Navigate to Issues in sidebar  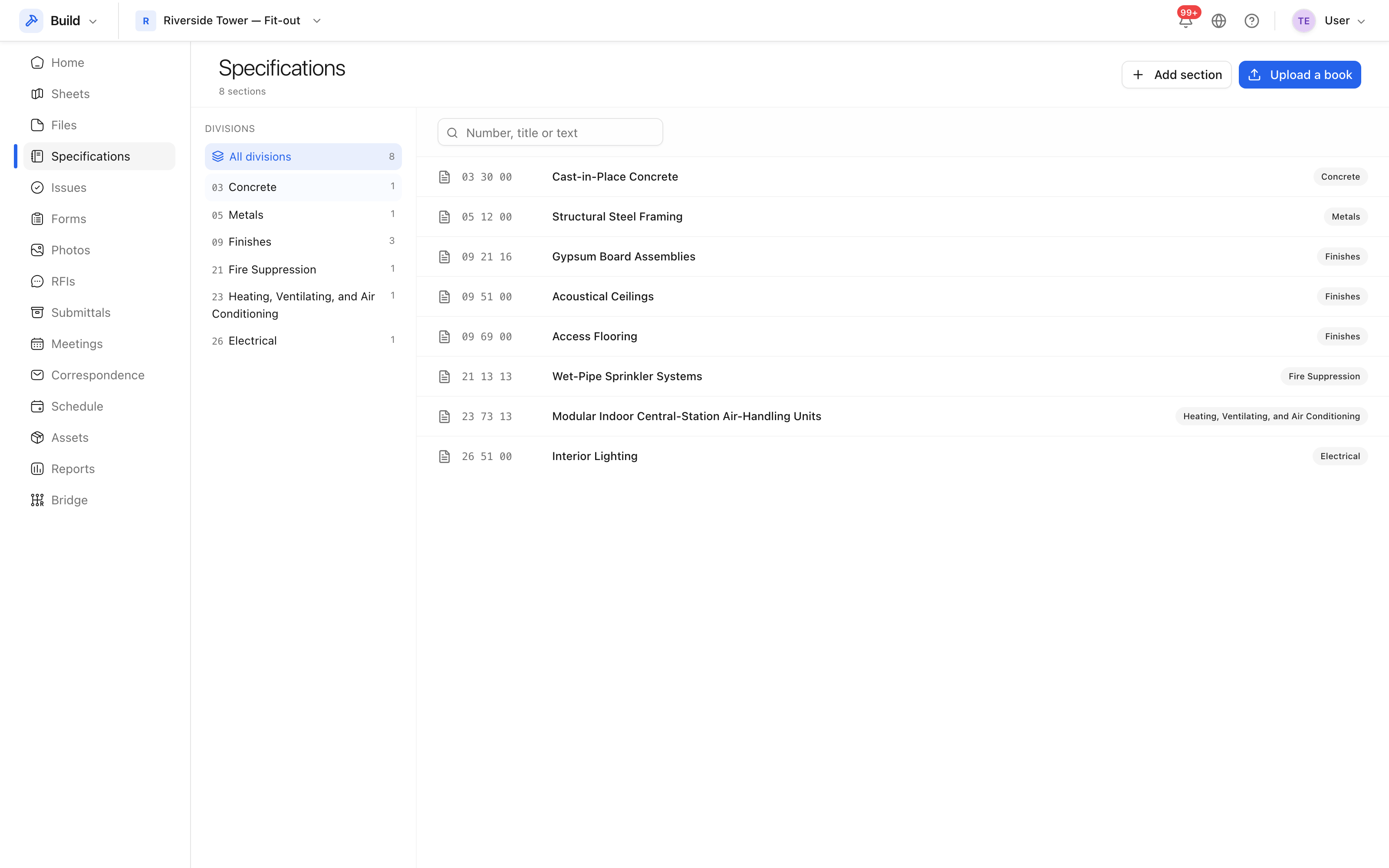pyautogui.click(x=99, y=188)
